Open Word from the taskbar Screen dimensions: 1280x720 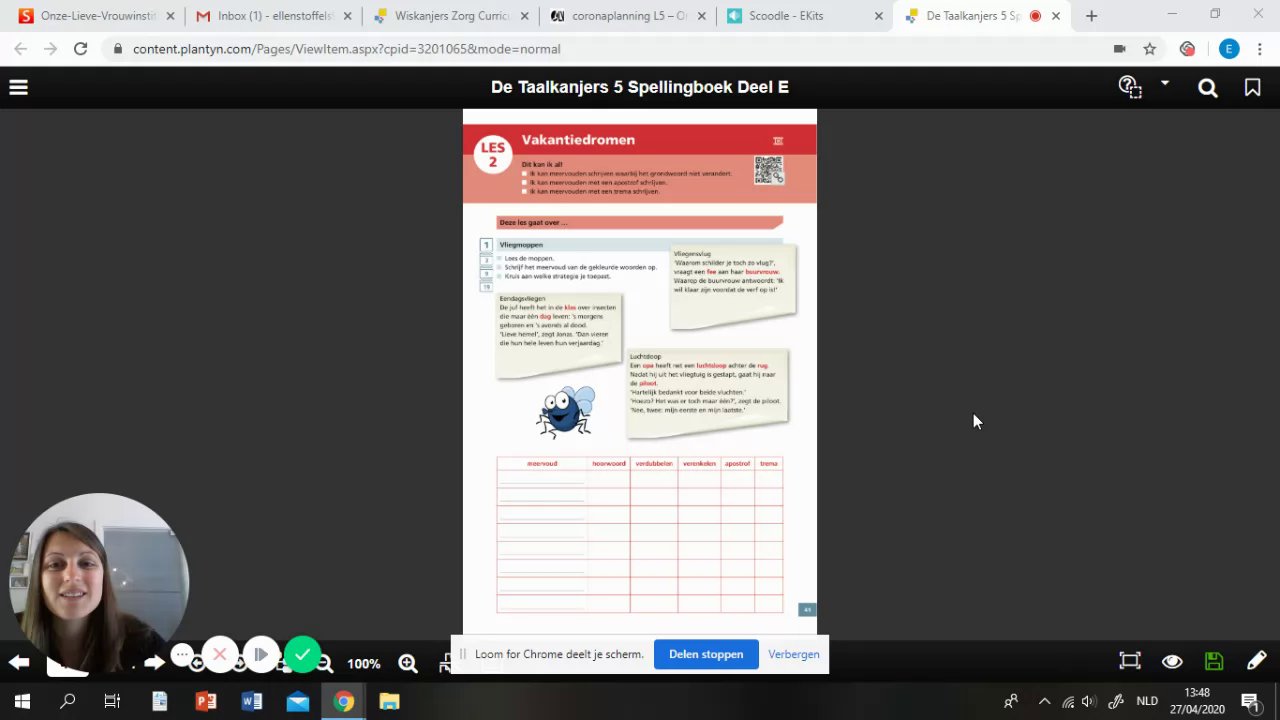tap(251, 701)
